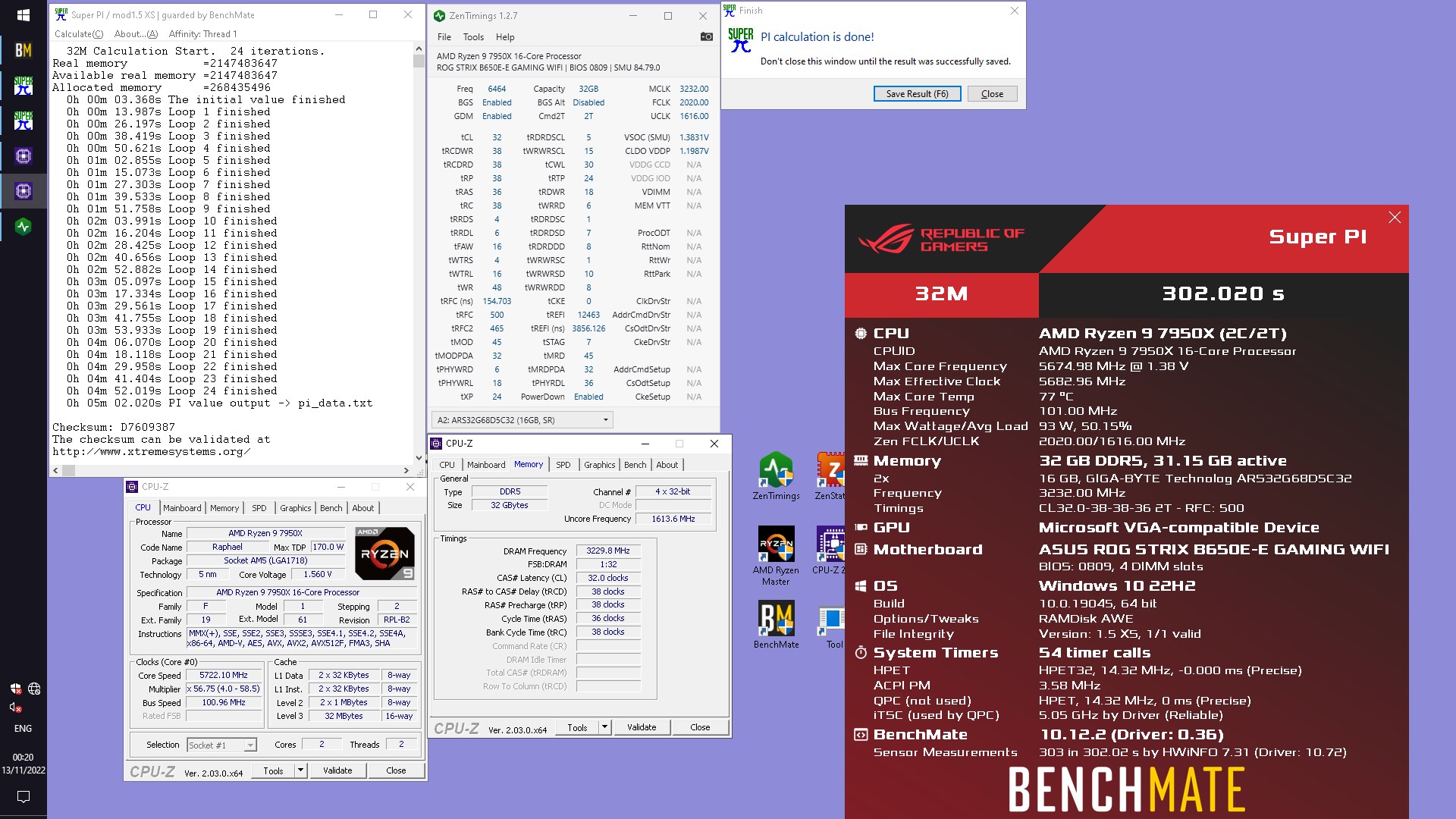
Task: Open the CPU-Z desktop shortcut
Action: click(x=830, y=551)
